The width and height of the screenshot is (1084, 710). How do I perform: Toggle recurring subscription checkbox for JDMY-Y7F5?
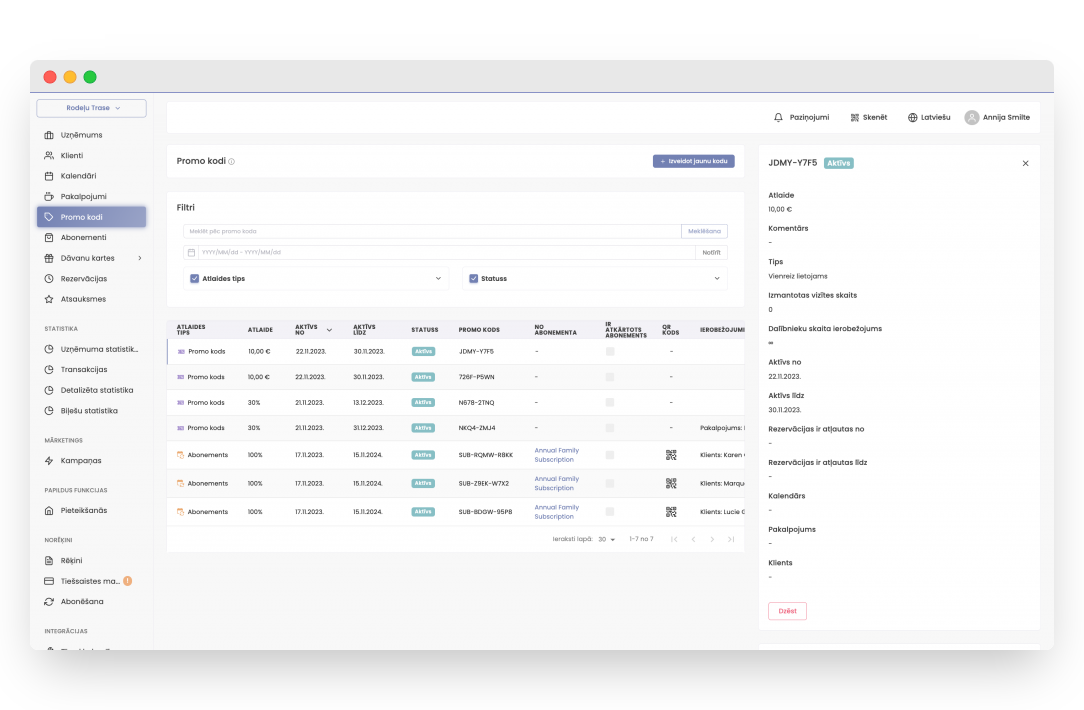[x=610, y=351]
